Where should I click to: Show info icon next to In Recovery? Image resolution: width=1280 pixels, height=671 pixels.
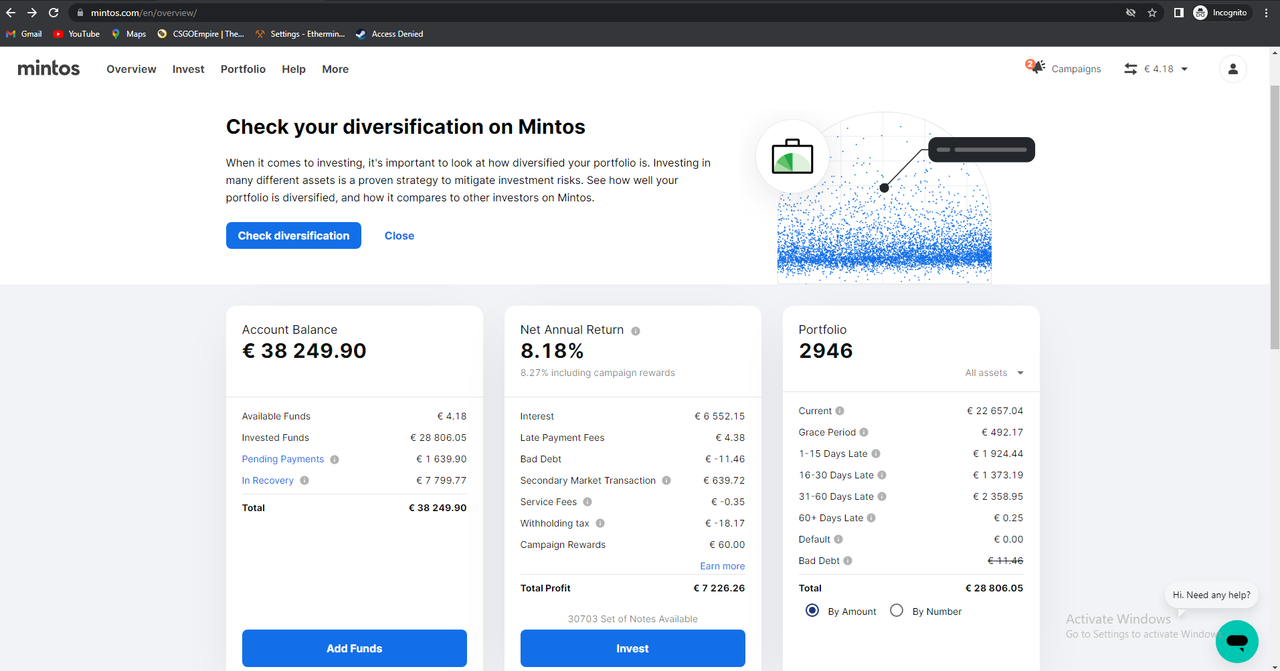pos(305,481)
